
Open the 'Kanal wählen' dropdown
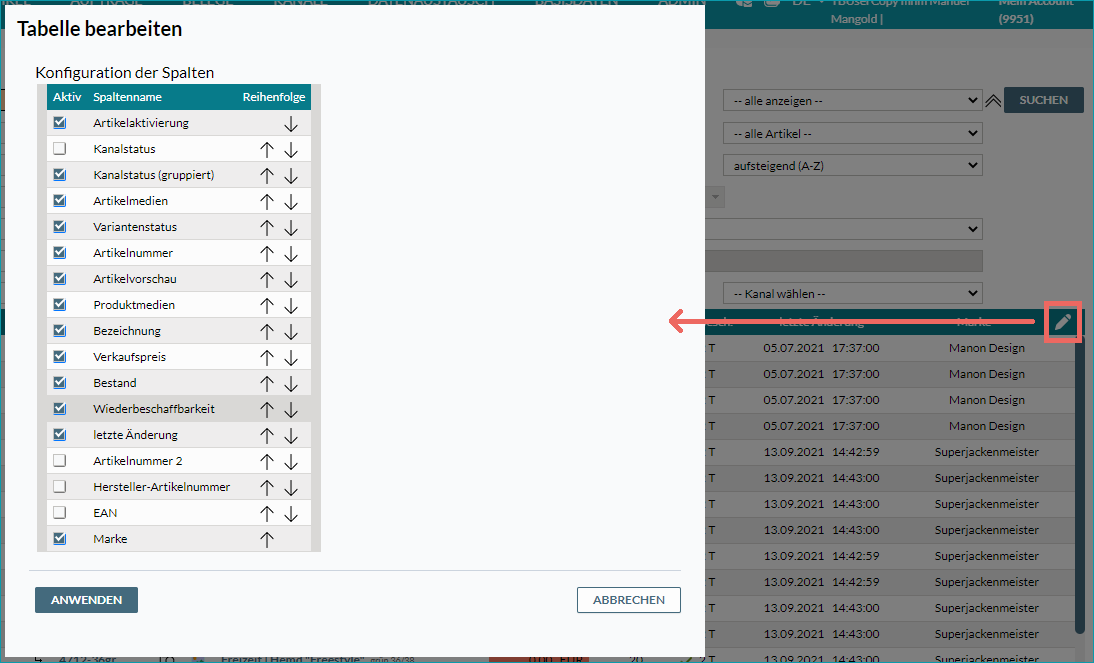(x=853, y=294)
